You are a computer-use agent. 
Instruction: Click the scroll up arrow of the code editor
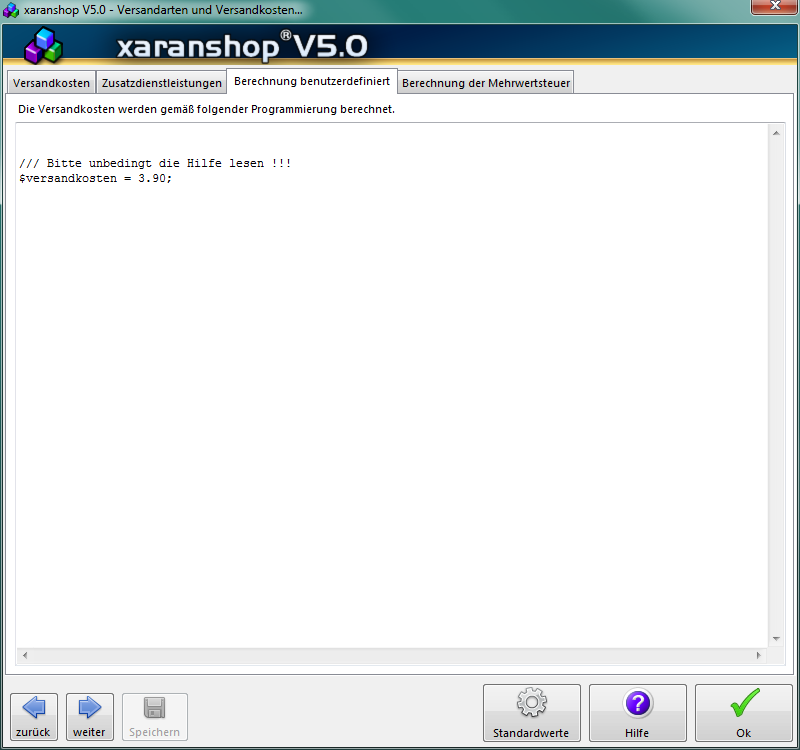point(776,133)
